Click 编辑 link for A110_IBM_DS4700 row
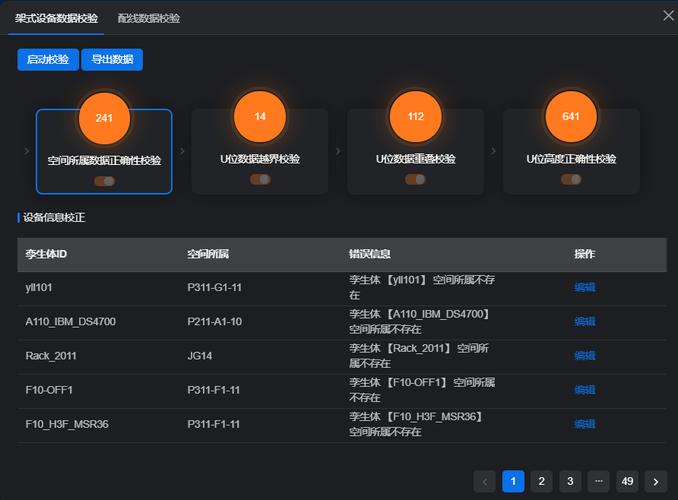 point(585,321)
